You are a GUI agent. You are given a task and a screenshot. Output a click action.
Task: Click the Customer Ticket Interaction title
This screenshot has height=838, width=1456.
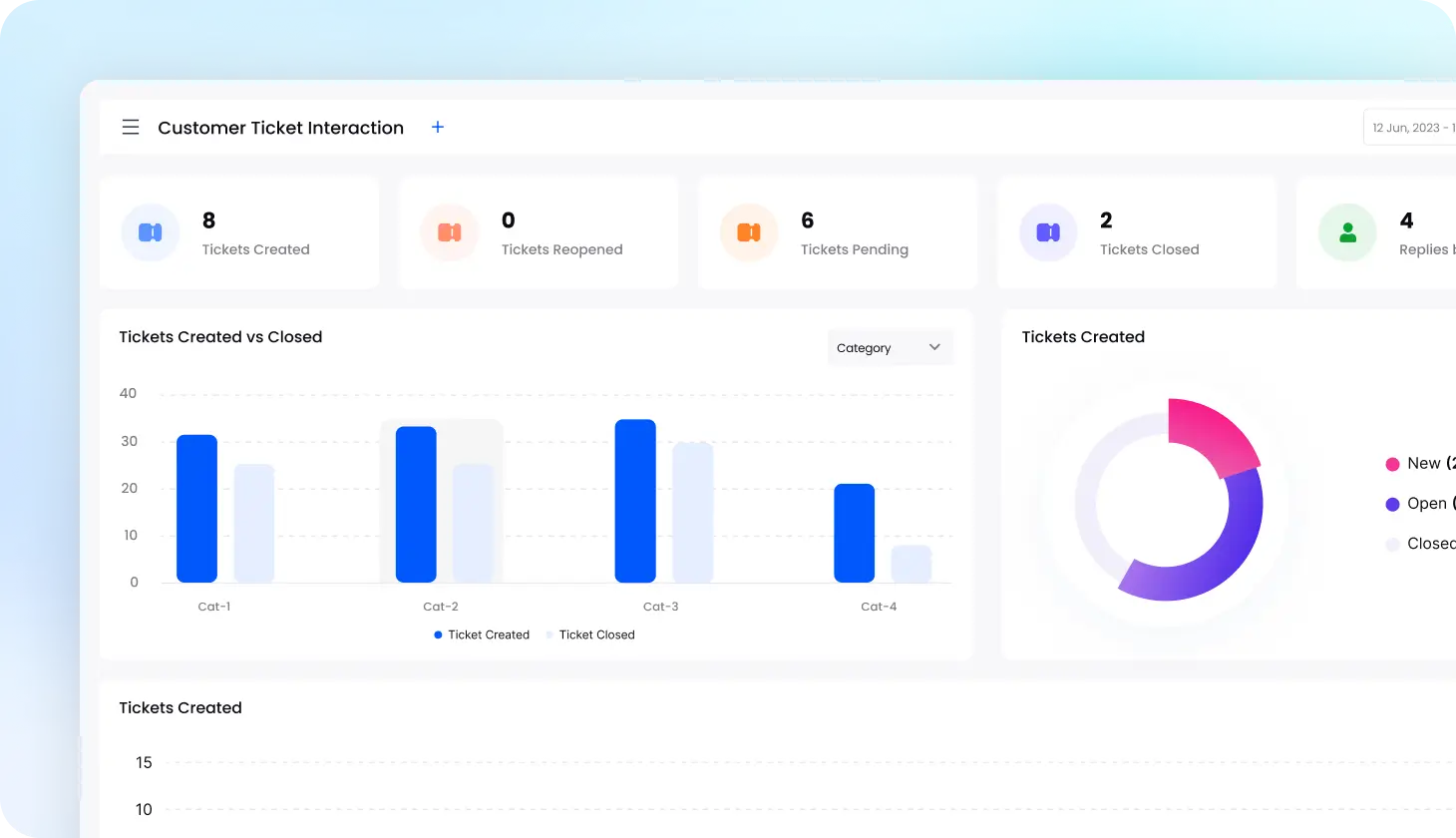[x=280, y=128]
